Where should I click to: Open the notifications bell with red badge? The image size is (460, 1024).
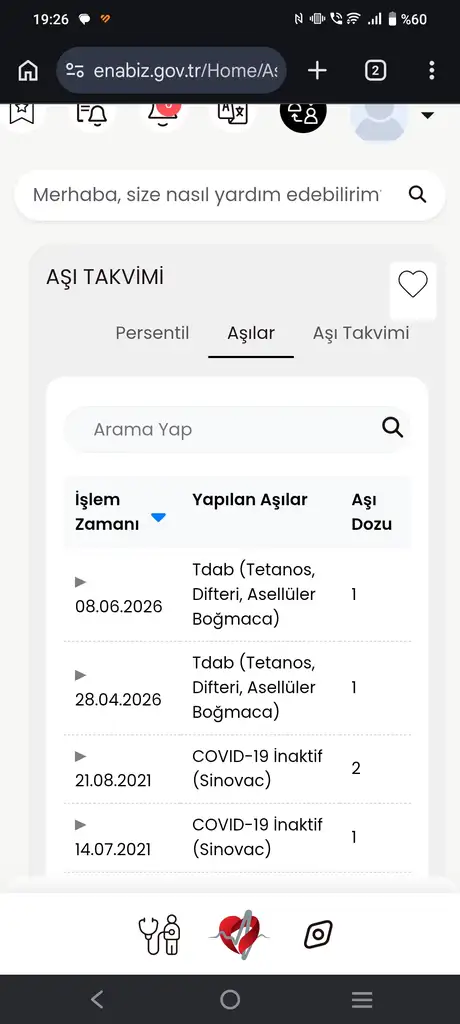tap(163, 114)
